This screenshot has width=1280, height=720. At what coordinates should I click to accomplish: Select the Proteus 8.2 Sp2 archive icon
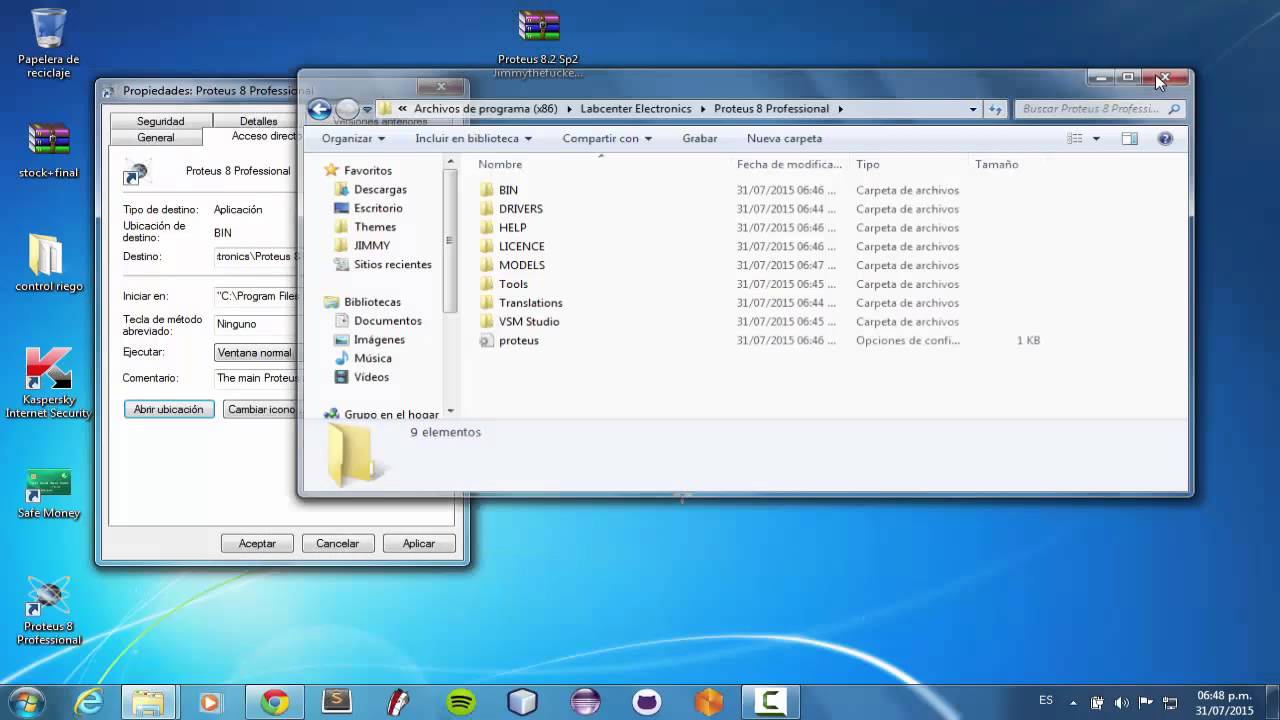click(x=538, y=44)
